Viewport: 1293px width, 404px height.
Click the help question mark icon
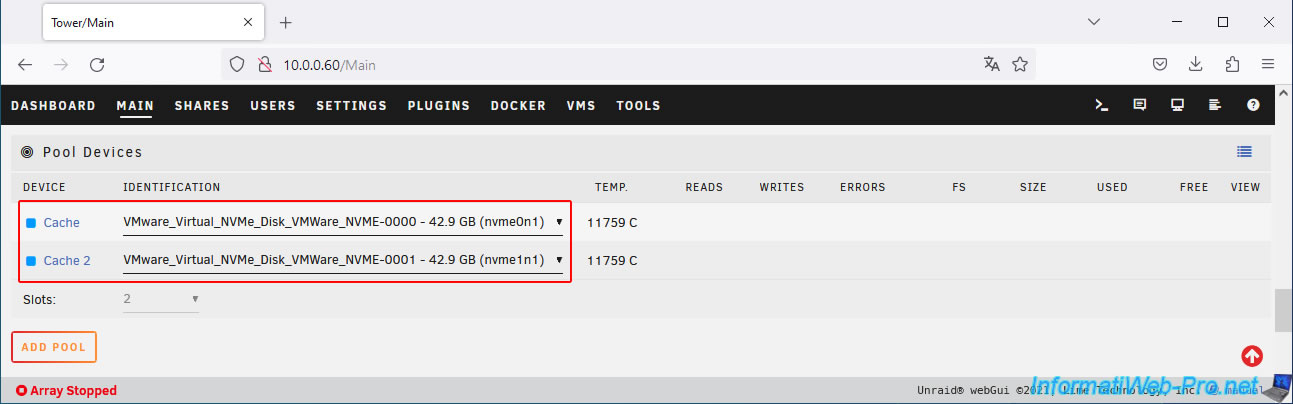1253,105
